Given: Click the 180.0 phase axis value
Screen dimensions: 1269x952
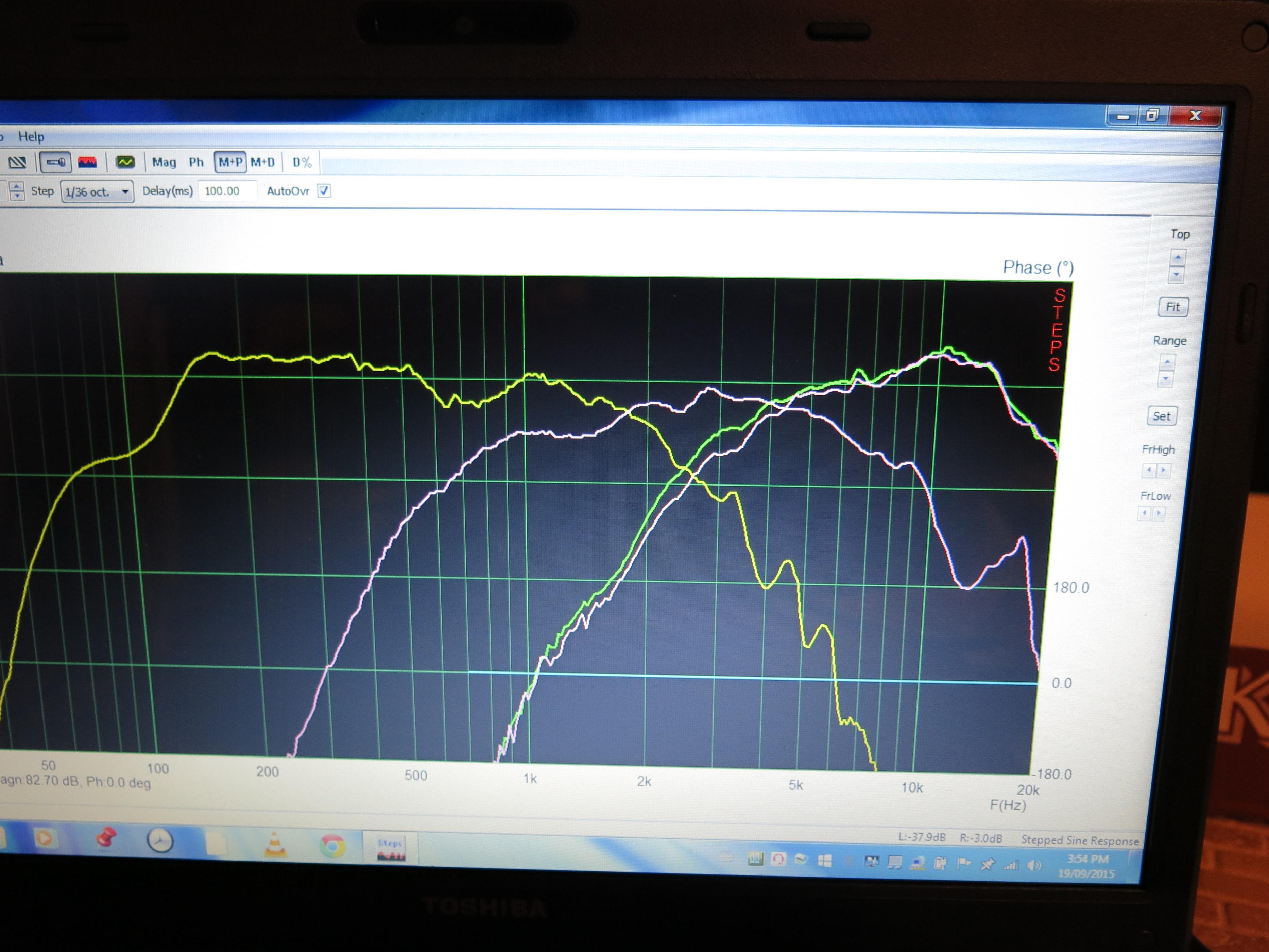Looking at the screenshot, I should tap(1071, 588).
